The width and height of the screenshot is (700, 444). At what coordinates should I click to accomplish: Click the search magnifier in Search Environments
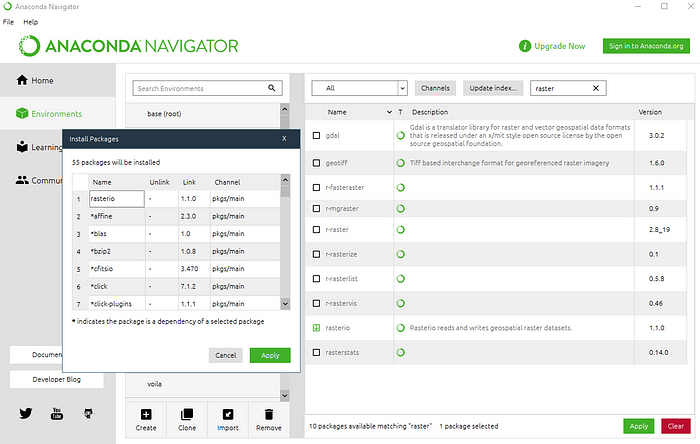[x=271, y=88]
